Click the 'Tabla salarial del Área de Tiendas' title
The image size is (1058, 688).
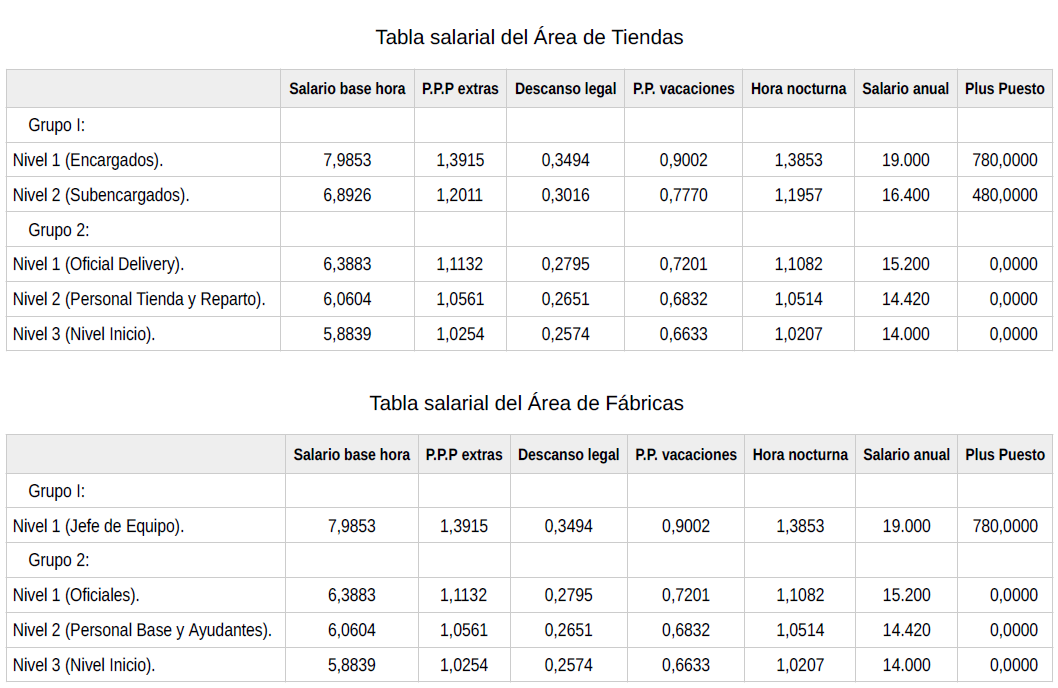pos(529,37)
